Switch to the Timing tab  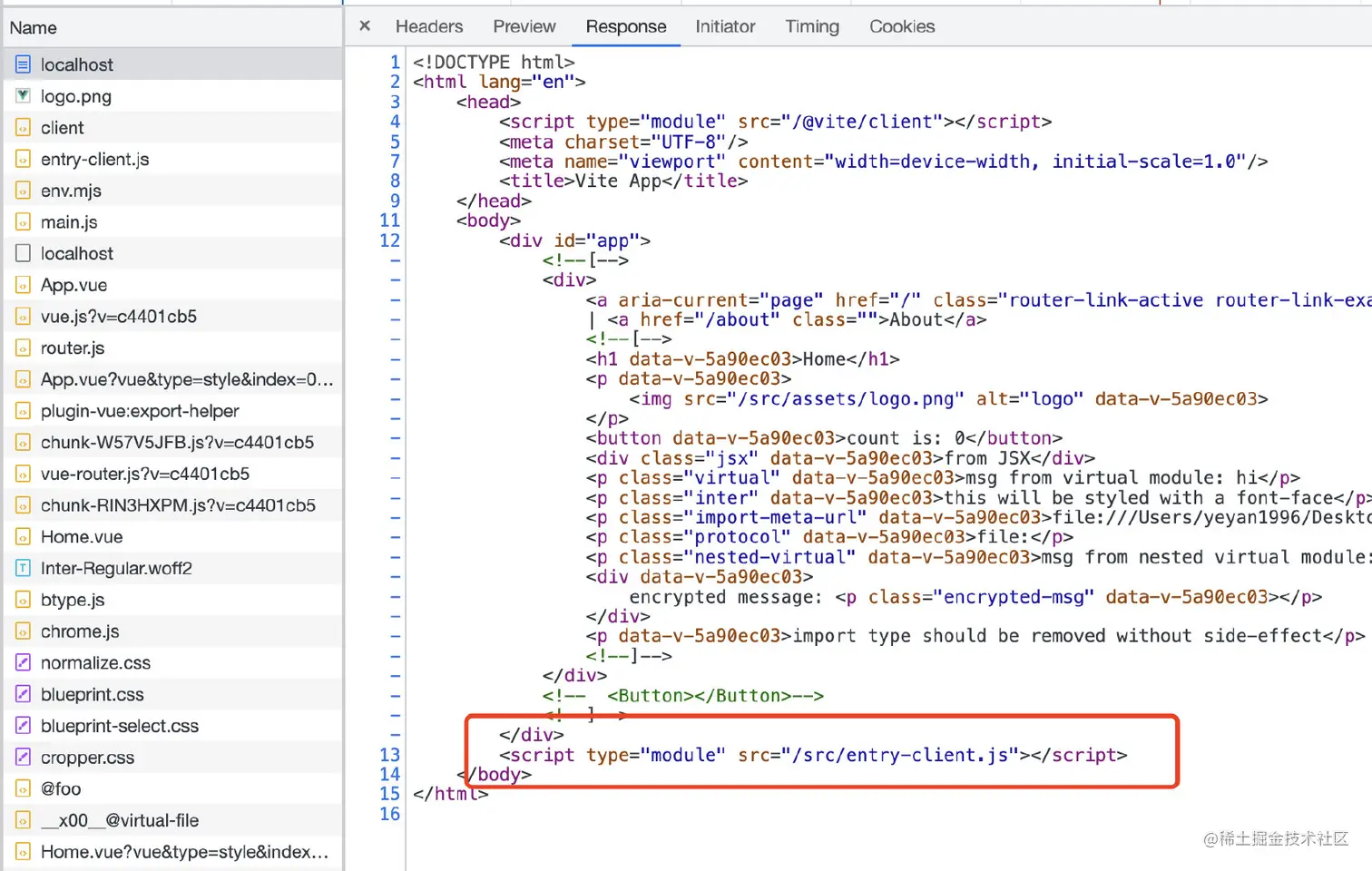[812, 26]
